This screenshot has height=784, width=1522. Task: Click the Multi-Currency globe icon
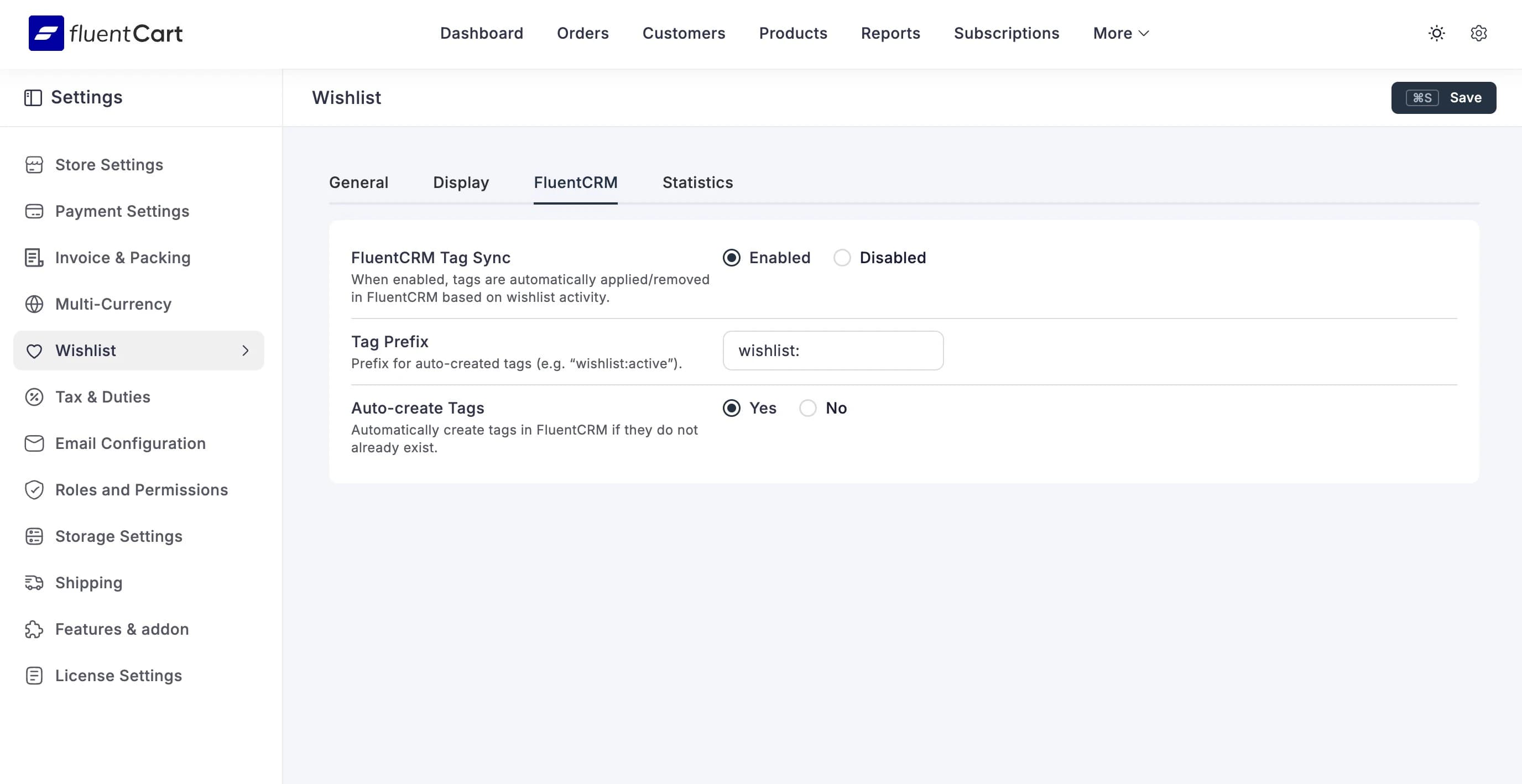34,304
